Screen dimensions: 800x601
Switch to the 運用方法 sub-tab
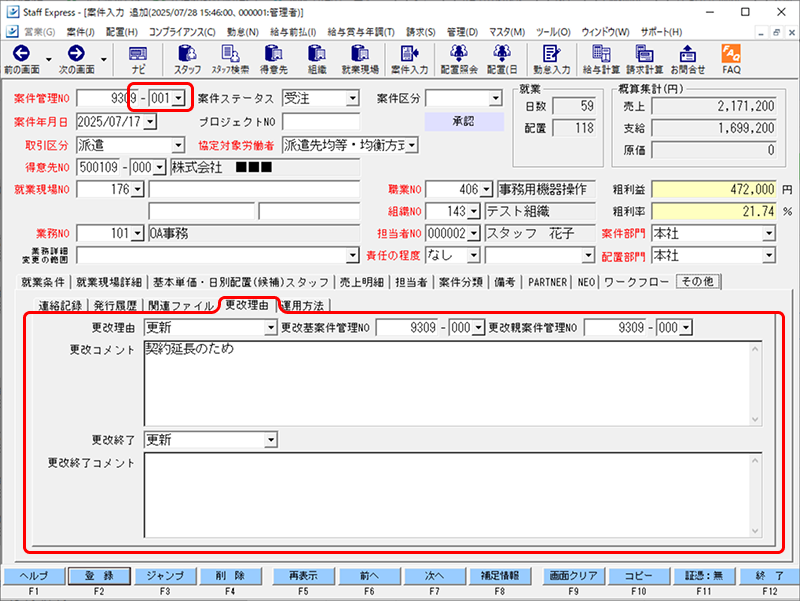tap(303, 306)
